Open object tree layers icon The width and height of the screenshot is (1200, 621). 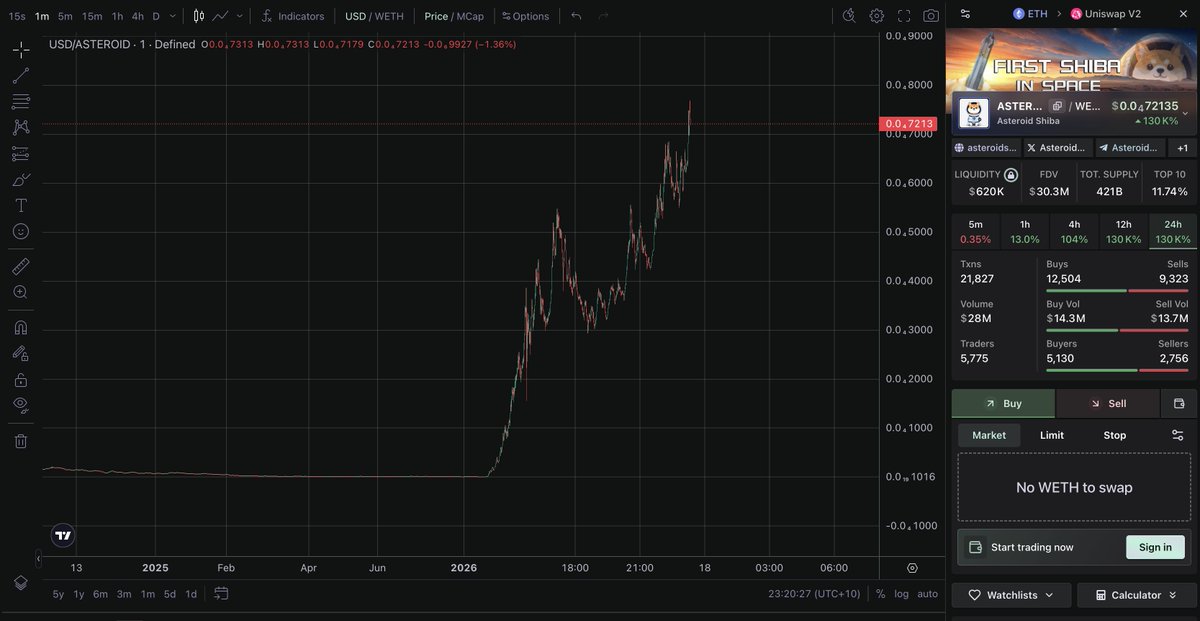click(21, 583)
